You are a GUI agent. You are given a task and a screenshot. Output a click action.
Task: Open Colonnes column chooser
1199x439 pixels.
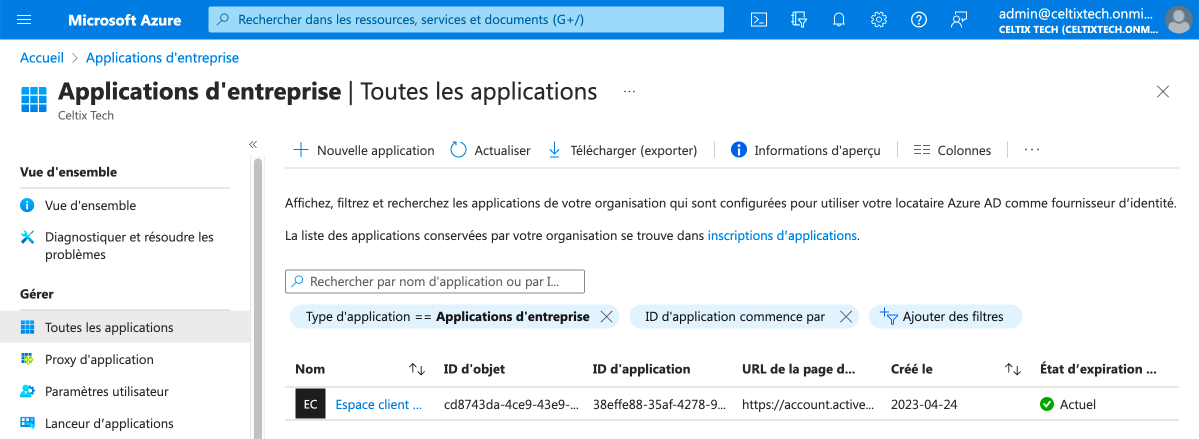(952, 150)
